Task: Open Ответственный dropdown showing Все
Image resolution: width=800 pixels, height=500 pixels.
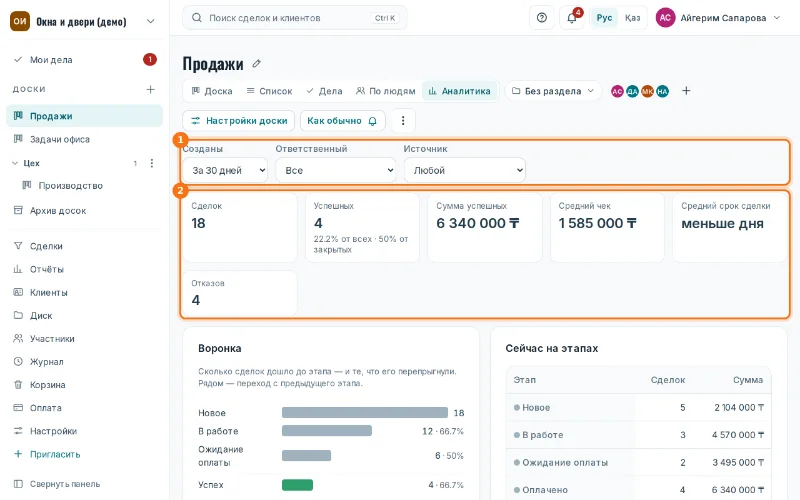Action: click(x=336, y=170)
